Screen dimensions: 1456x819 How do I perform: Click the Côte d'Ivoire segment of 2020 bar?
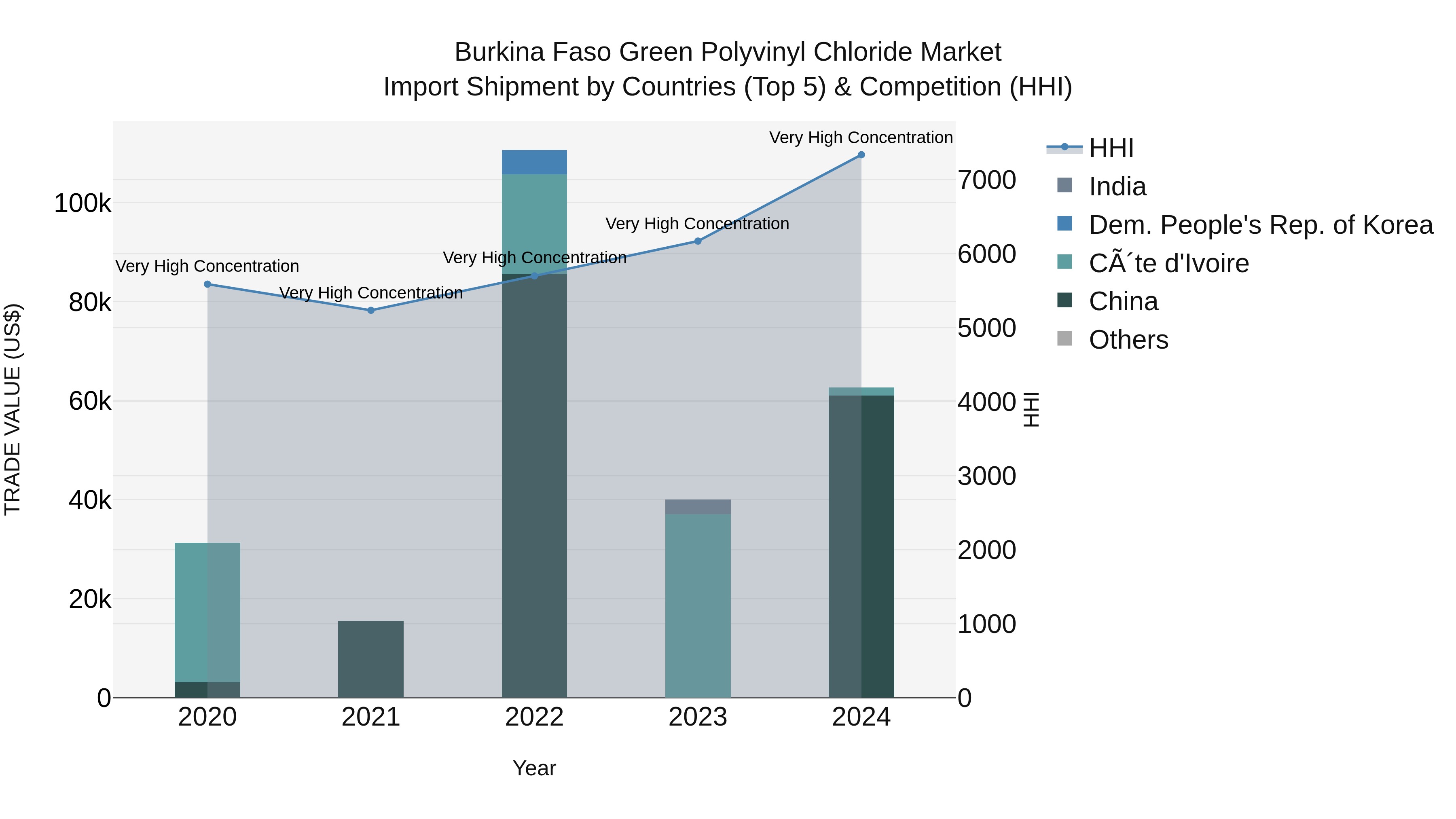point(207,613)
